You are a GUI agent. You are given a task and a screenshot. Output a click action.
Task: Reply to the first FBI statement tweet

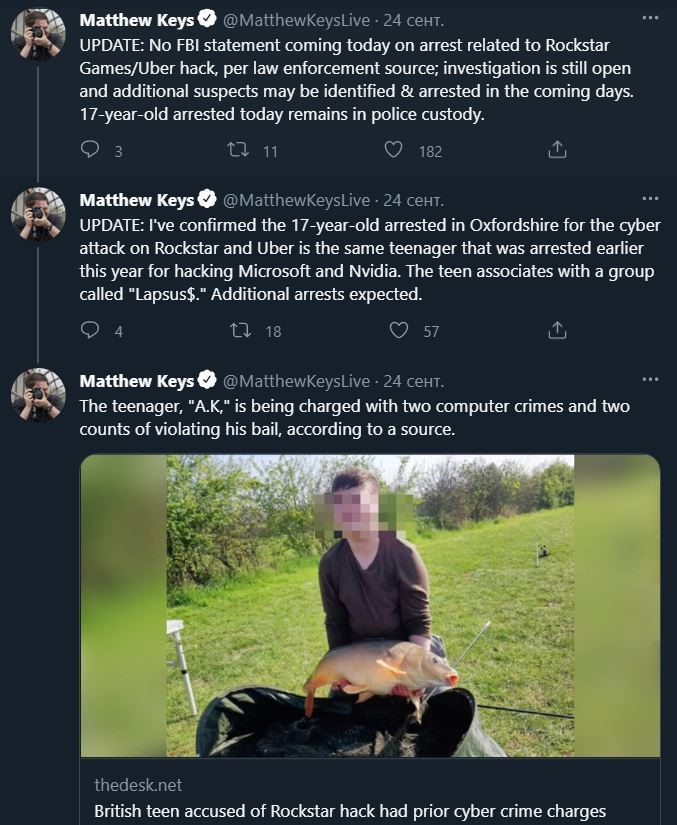point(91,150)
